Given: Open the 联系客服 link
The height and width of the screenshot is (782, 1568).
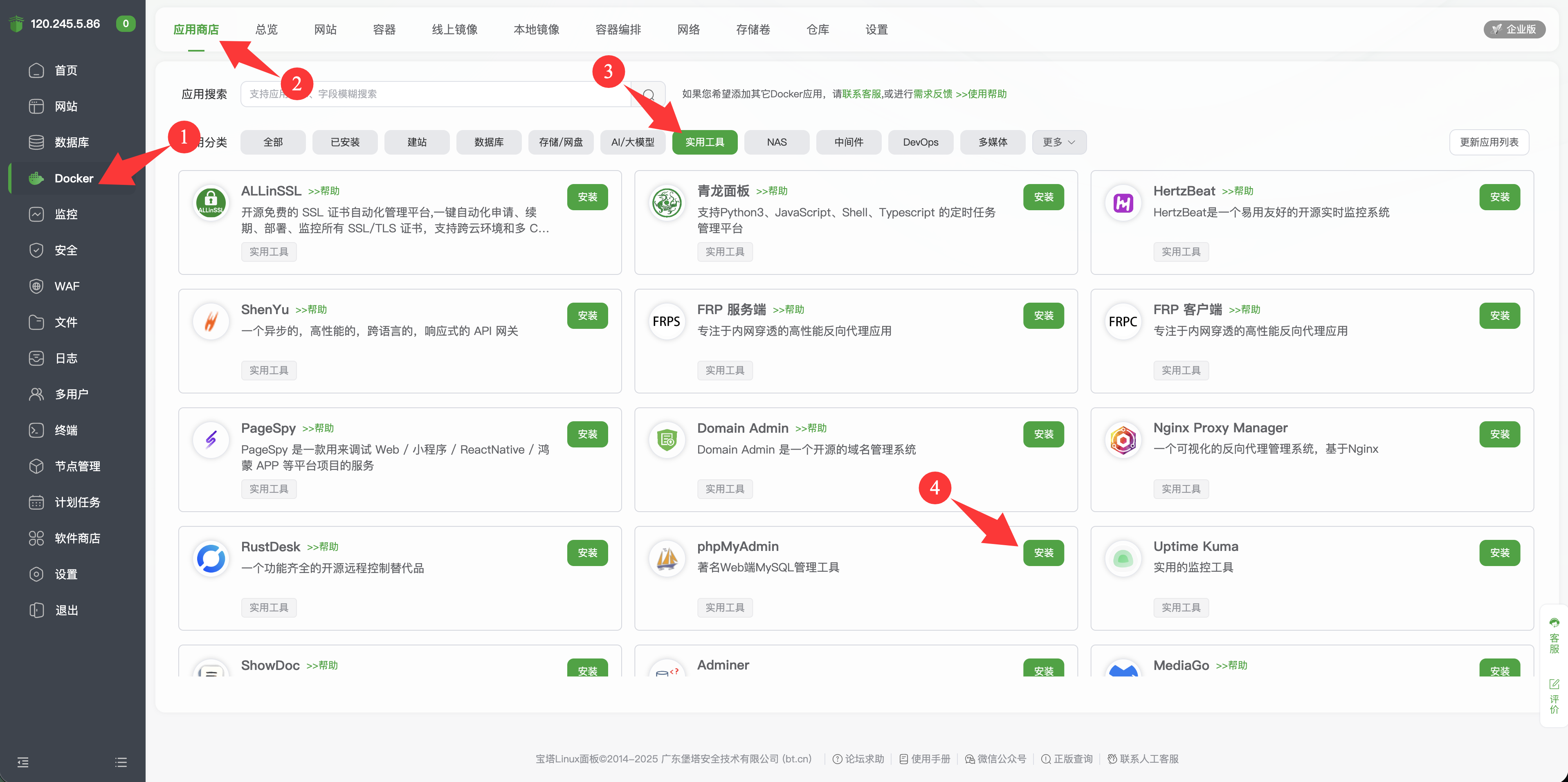Looking at the screenshot, I should (861, 94).
